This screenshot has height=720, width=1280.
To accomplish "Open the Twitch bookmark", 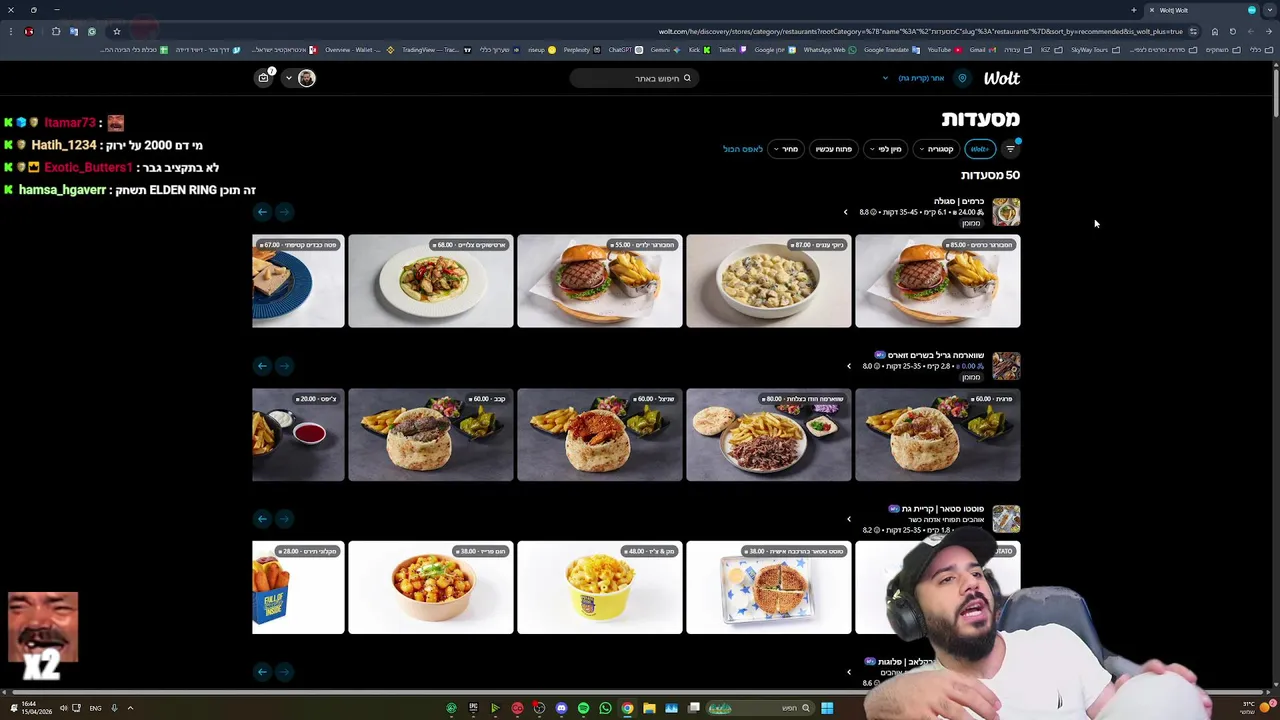I will click(x=731, y=50).
